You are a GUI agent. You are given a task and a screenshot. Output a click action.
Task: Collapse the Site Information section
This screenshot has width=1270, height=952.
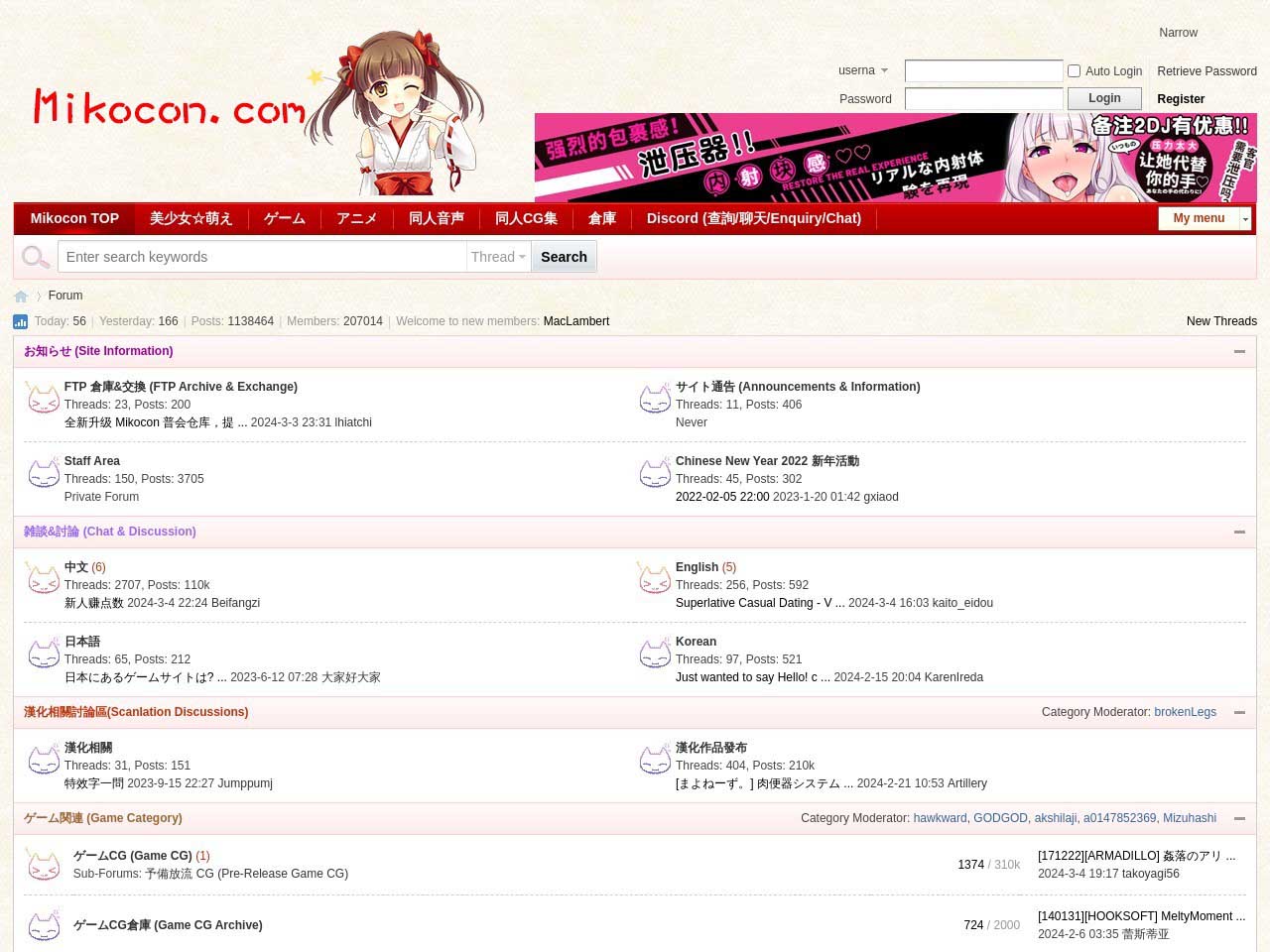pyautogui.click(x=1239, y=351)
